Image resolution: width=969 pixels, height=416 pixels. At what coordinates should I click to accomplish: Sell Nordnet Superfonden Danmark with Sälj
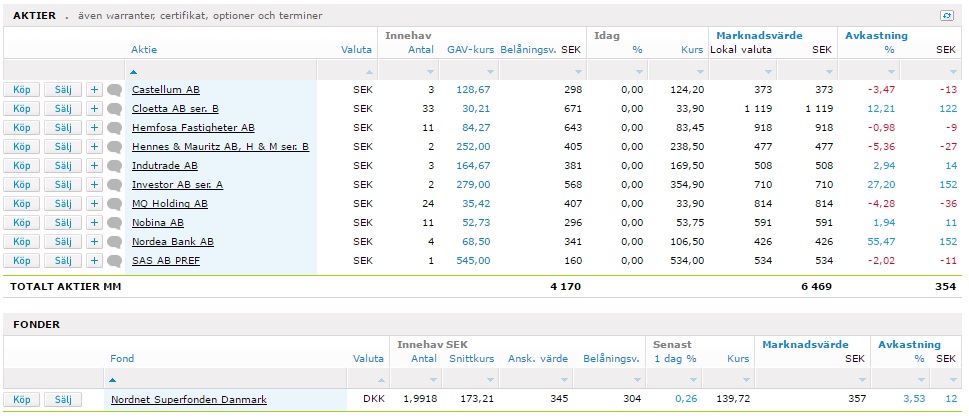pyautogui.click(x=63, y=399)
